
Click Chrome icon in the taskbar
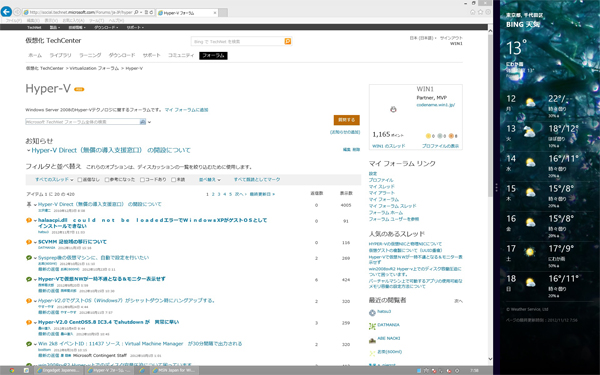[x=12, y=370]
